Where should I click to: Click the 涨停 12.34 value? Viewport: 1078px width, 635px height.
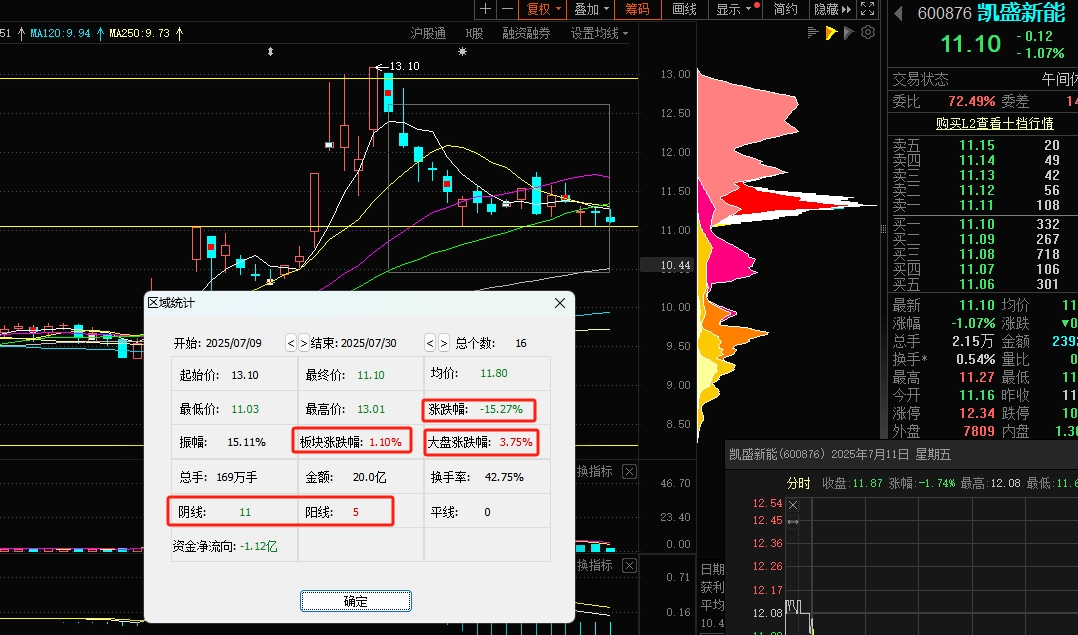click(x=977, y=413)
